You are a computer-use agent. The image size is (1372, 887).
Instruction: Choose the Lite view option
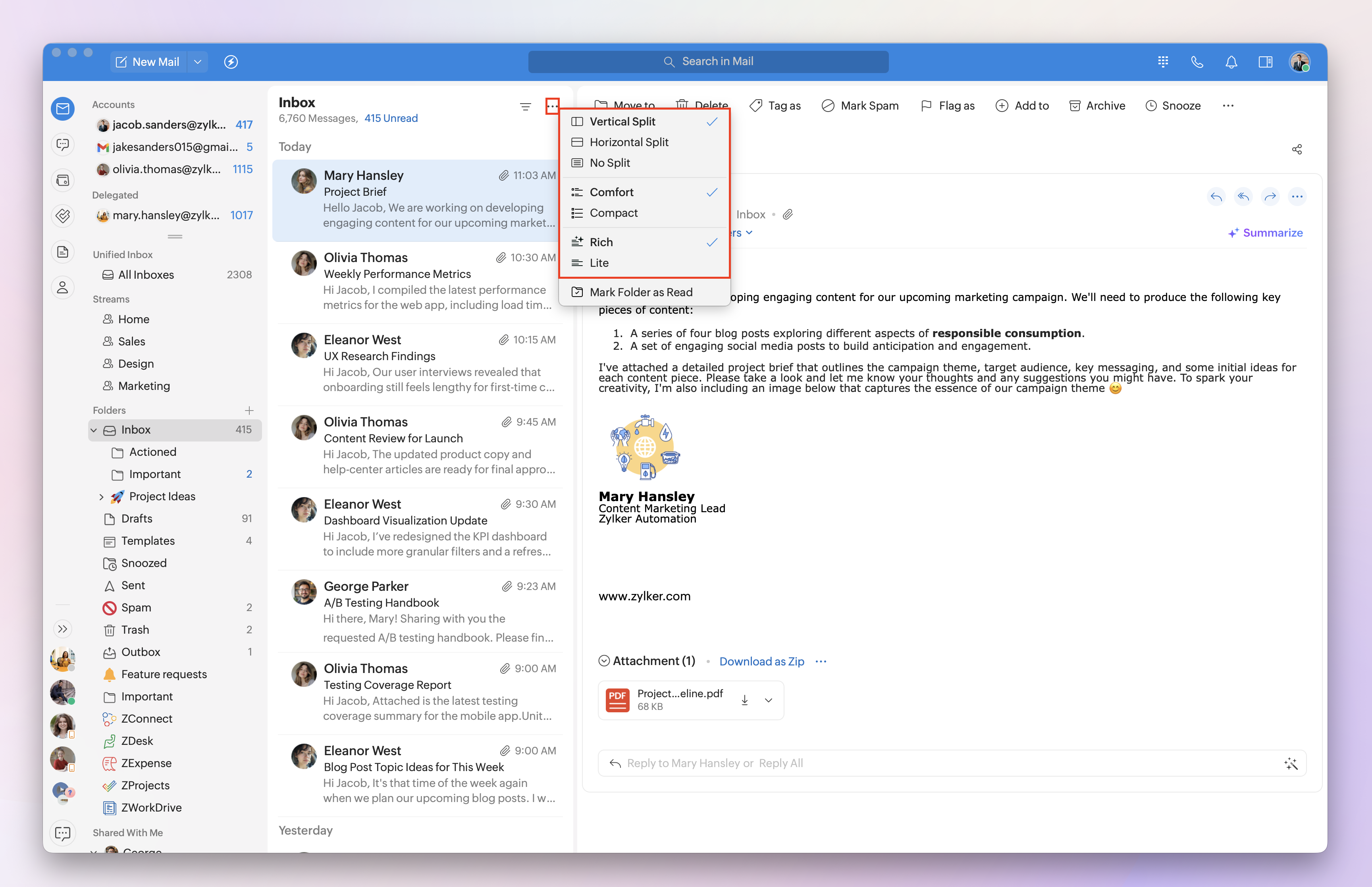[x=599, y=263]
